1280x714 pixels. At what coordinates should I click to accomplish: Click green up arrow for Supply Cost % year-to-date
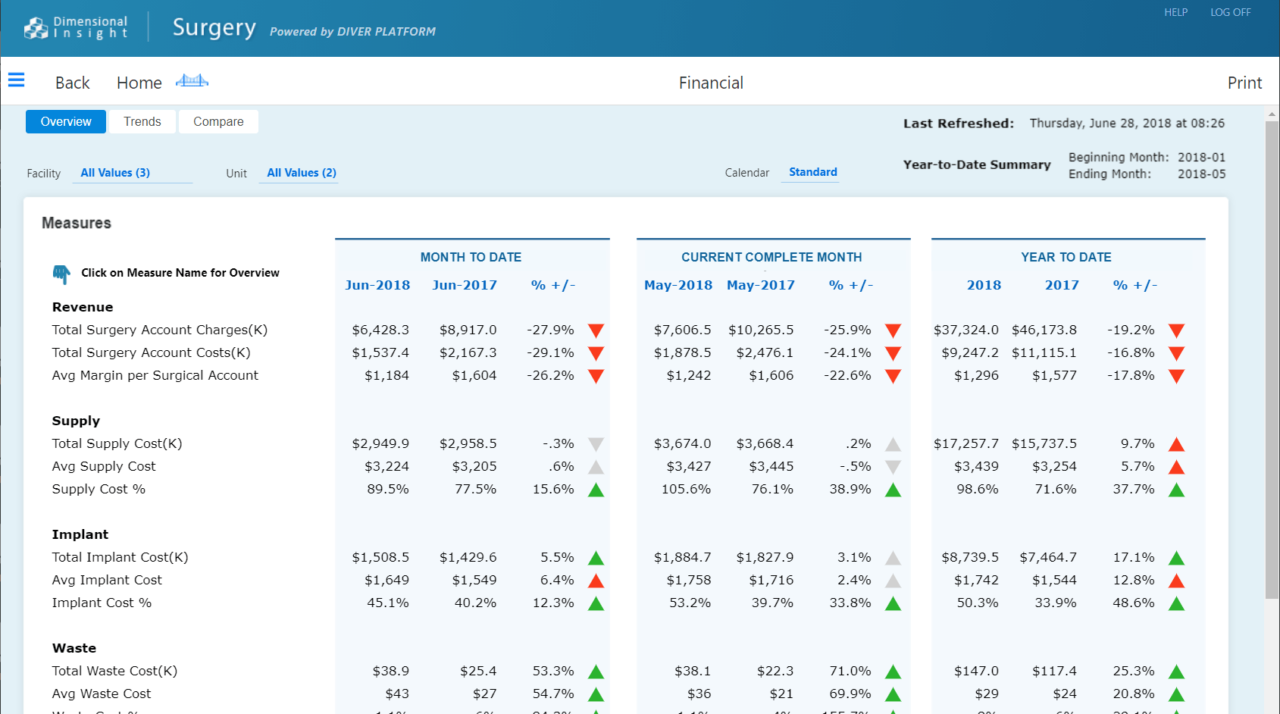click(1176, 490)
